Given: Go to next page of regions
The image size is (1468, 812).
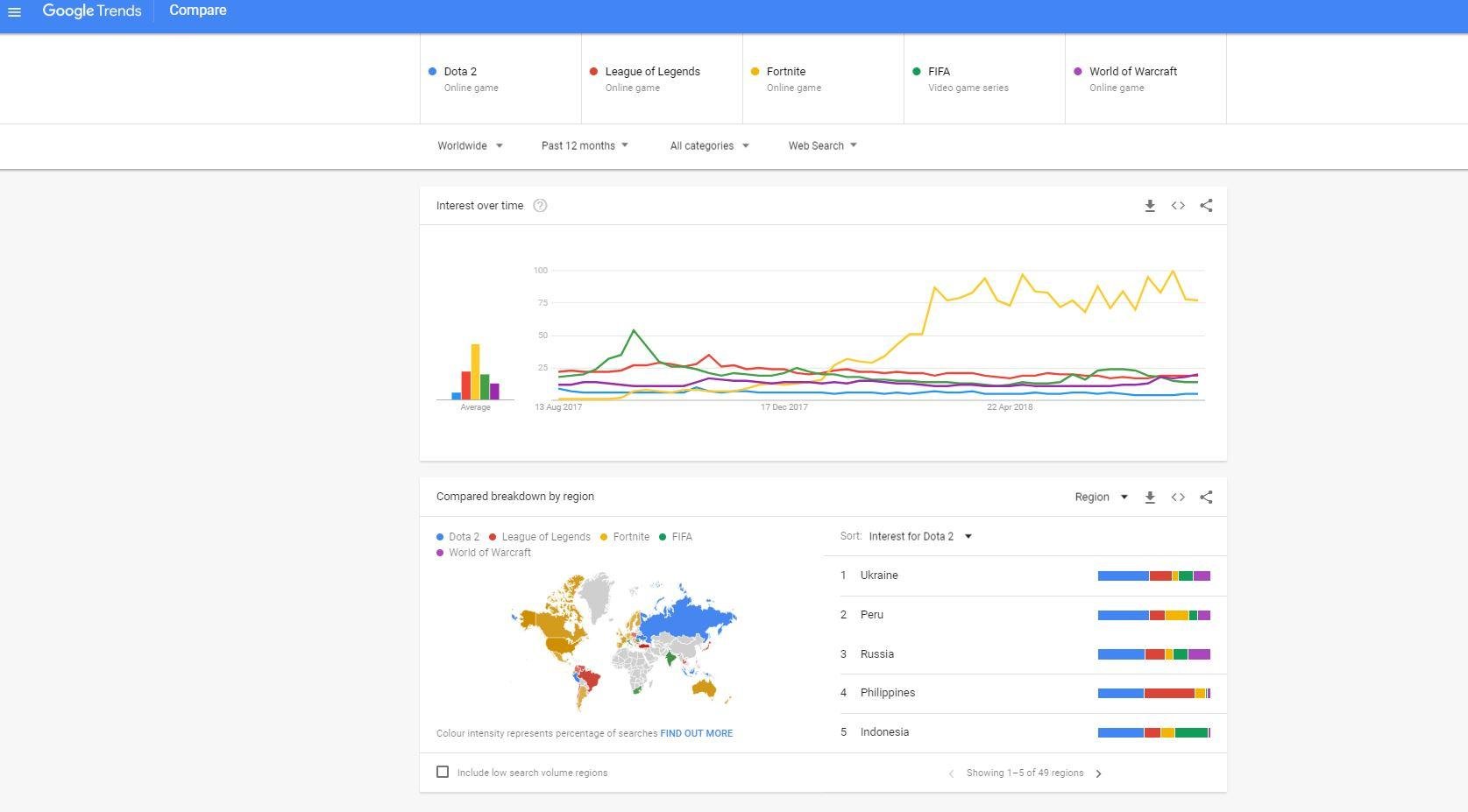Looking at the screenshot, I should pyautogui.click(x=1098, y=773).
